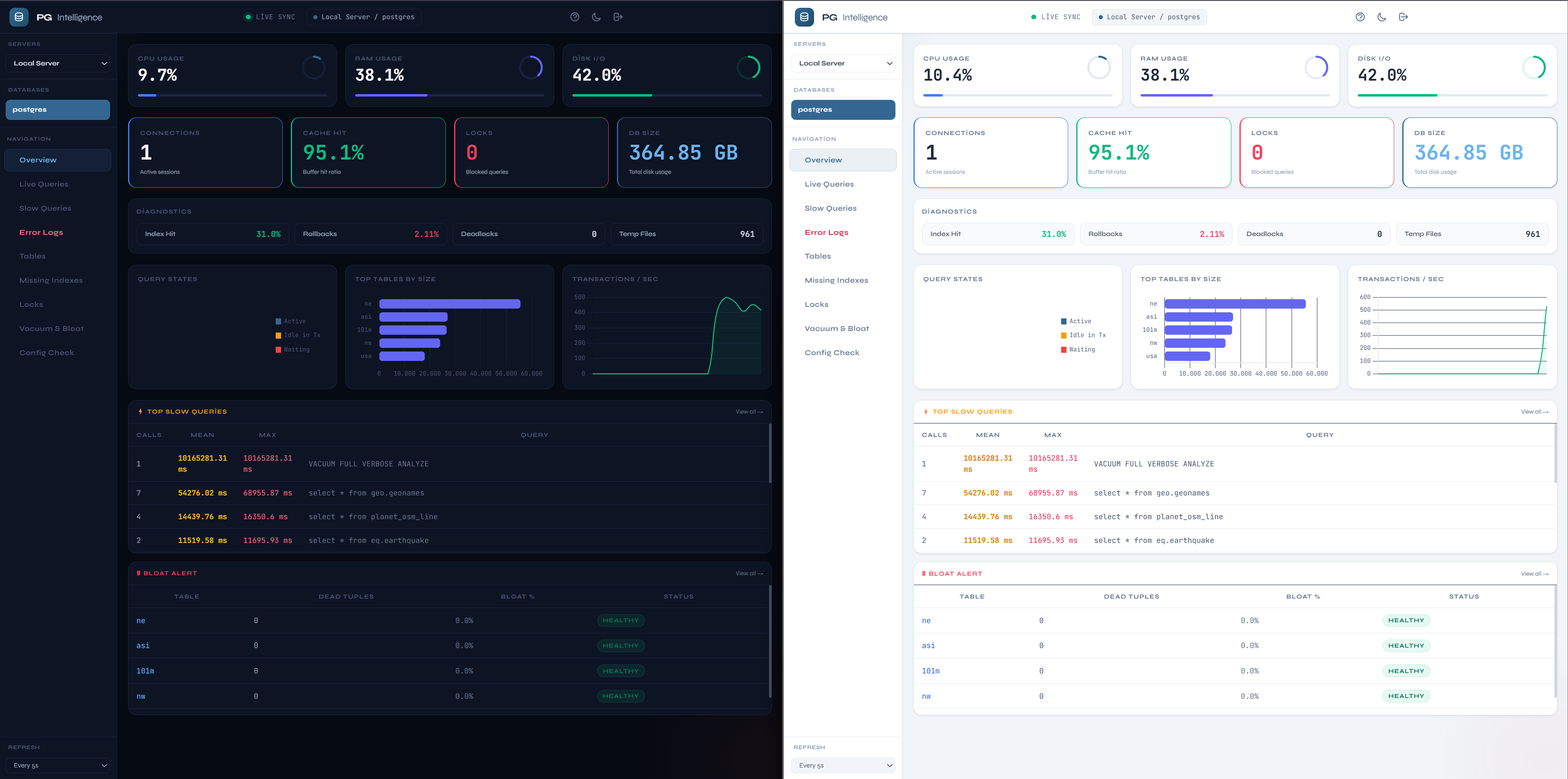Click the moon theme icon in the light window
Screen dimensions: 1568x779
(x=1382, y=17)
